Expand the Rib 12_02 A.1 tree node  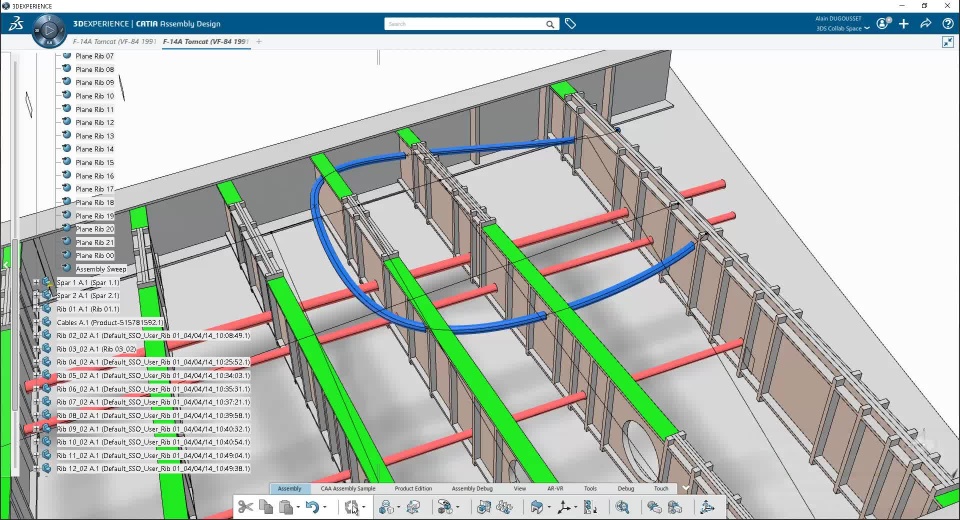[36, 469]
